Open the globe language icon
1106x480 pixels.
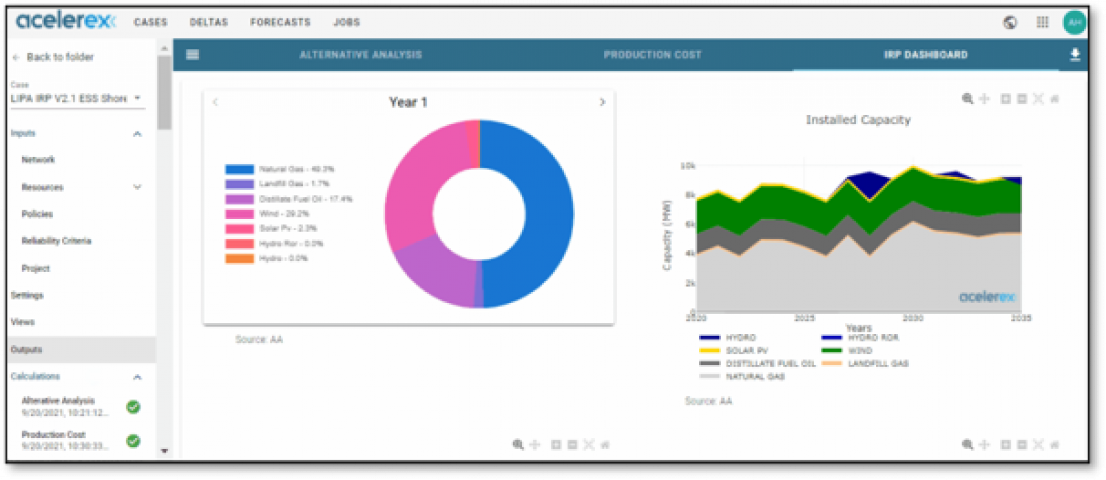tap(1010, 22)
